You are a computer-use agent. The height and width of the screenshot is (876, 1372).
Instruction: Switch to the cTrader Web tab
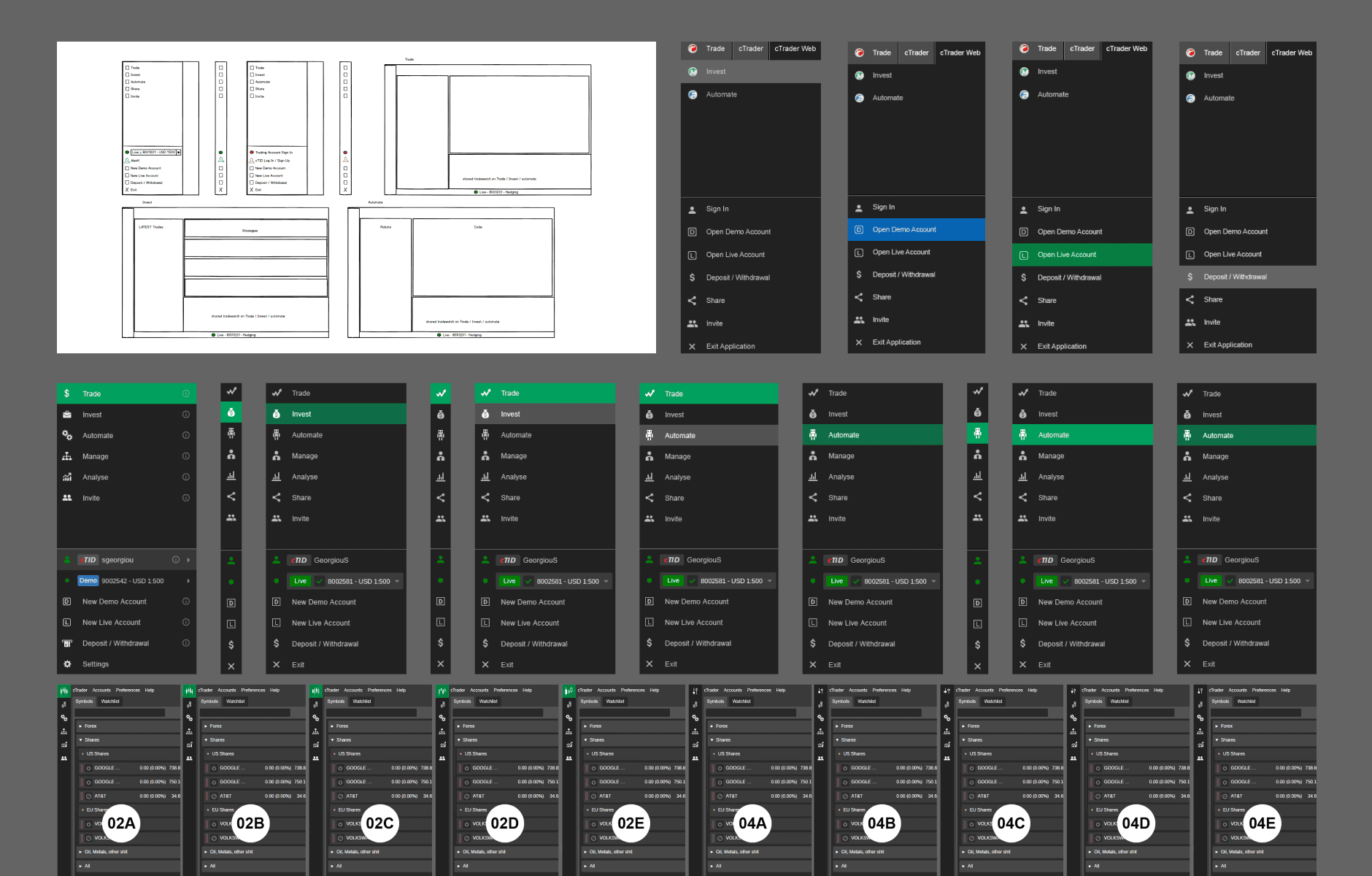795,50
